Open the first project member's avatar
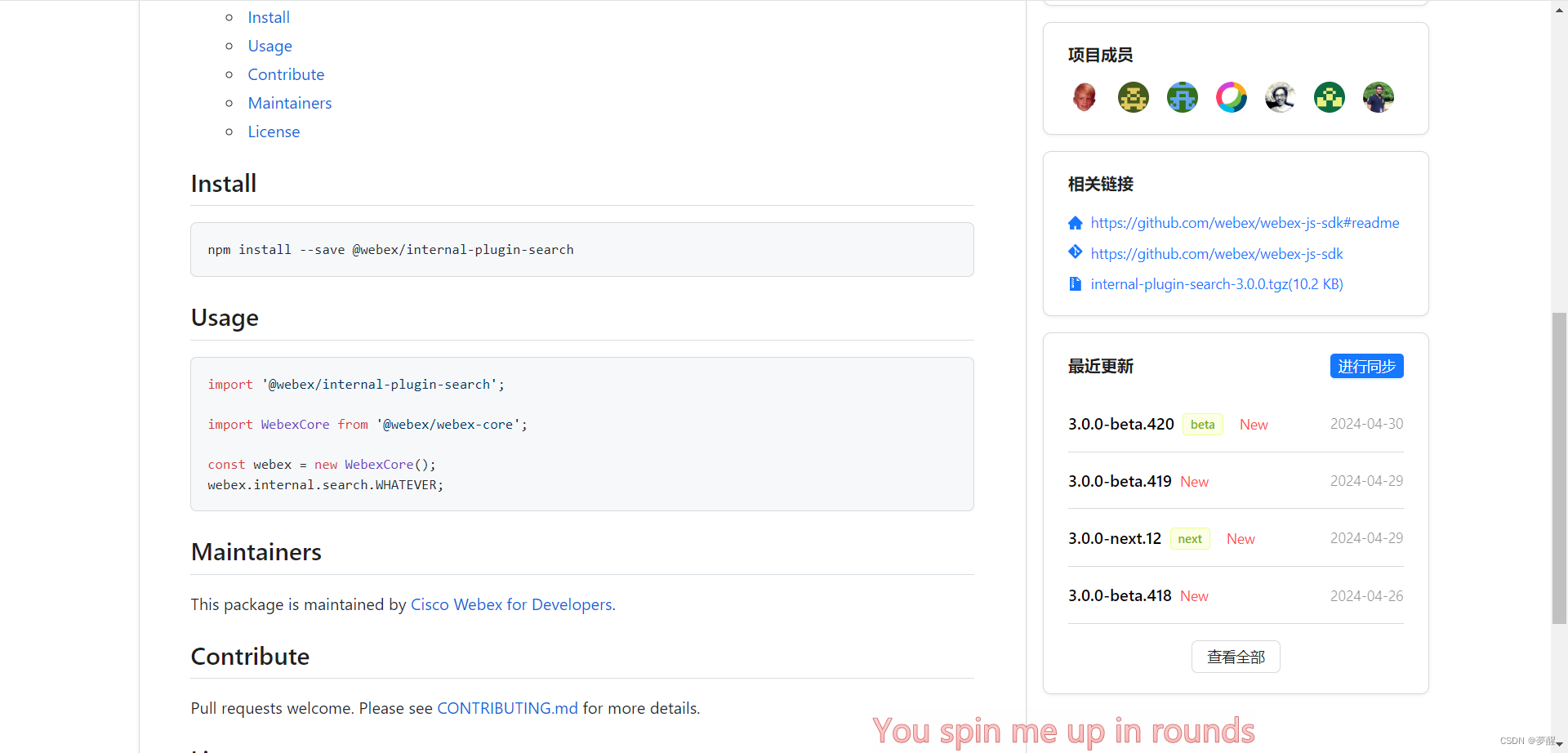The height and width of the screenshot is (753, 1568). click(x=1084, y=96)
